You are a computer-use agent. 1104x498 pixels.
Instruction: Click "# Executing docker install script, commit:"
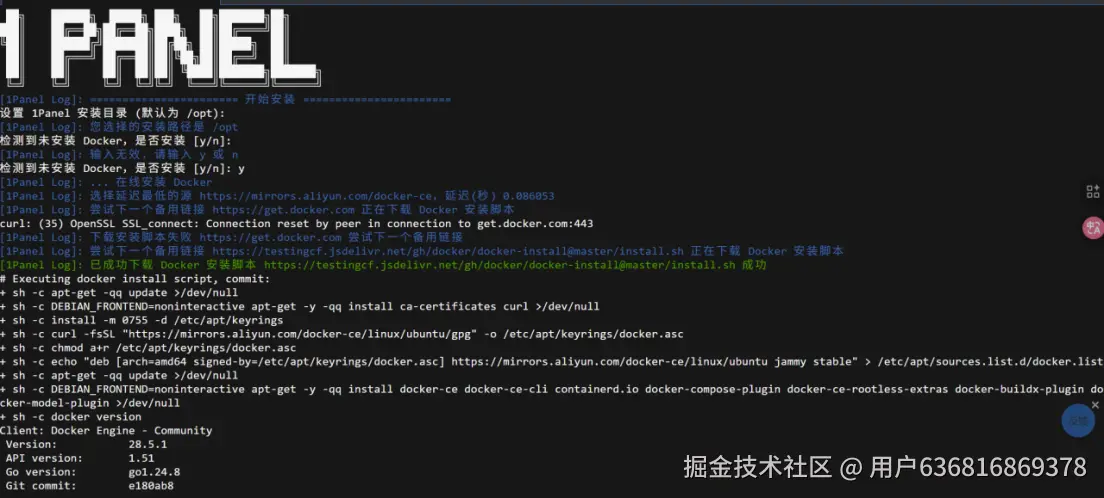tap(135, 279)
